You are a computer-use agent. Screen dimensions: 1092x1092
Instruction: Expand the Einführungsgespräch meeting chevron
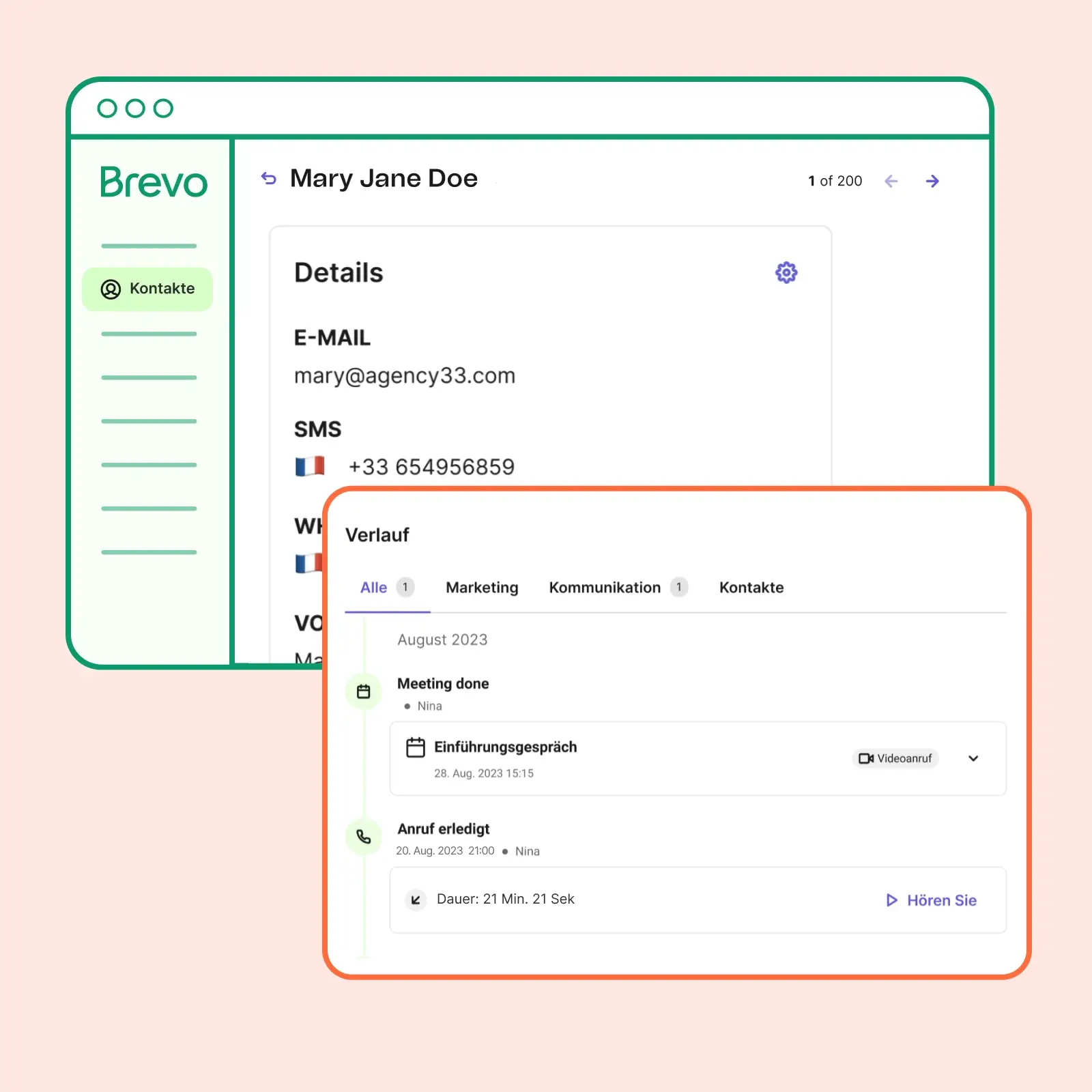point(973,758)
